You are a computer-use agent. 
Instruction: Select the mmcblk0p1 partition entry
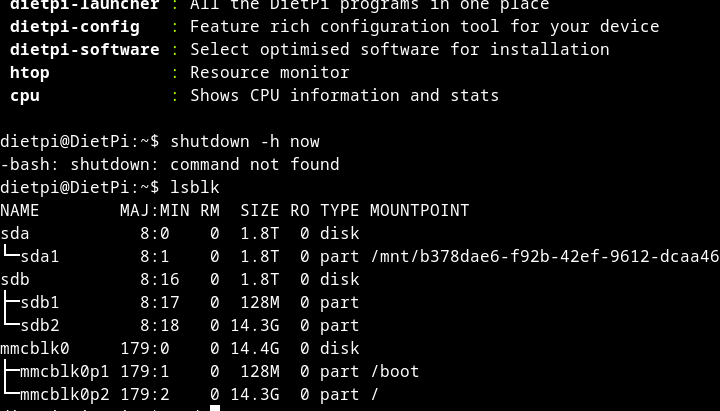[x=65, y=371]
